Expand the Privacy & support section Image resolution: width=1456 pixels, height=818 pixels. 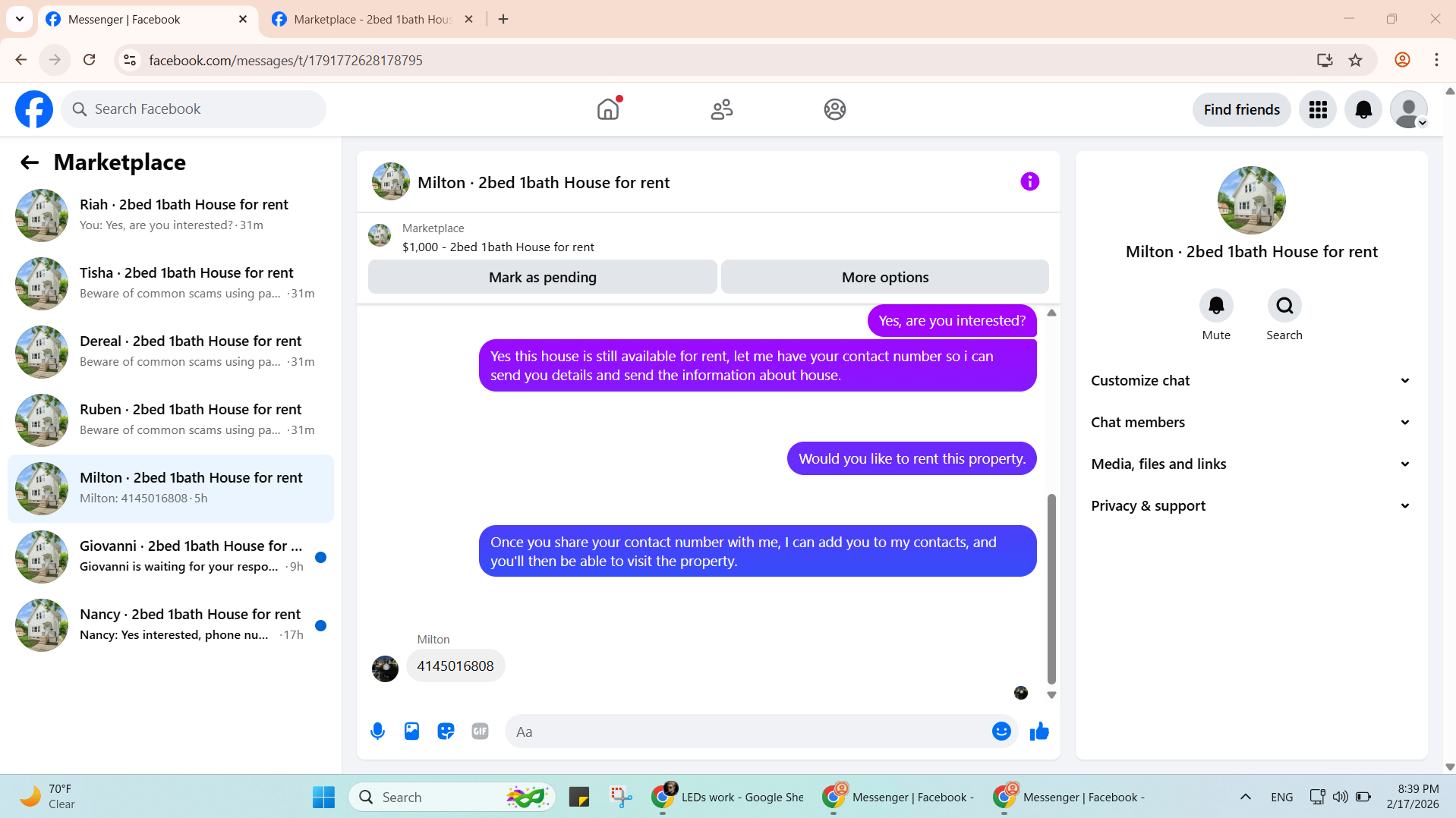coord(1251,506)
